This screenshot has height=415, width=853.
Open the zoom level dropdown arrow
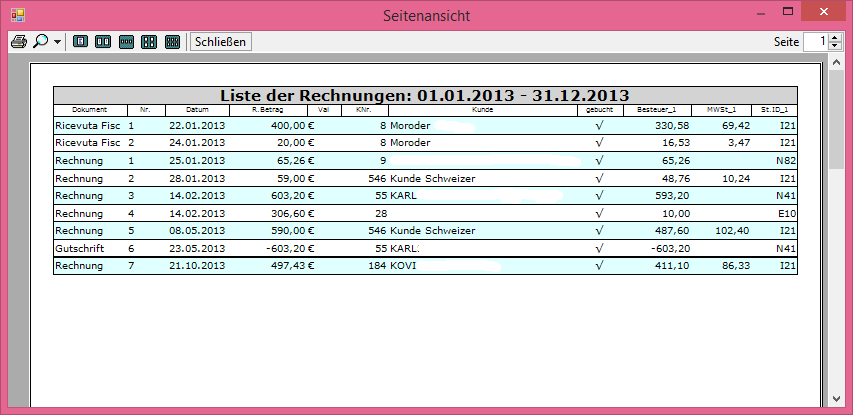(57, 43)
